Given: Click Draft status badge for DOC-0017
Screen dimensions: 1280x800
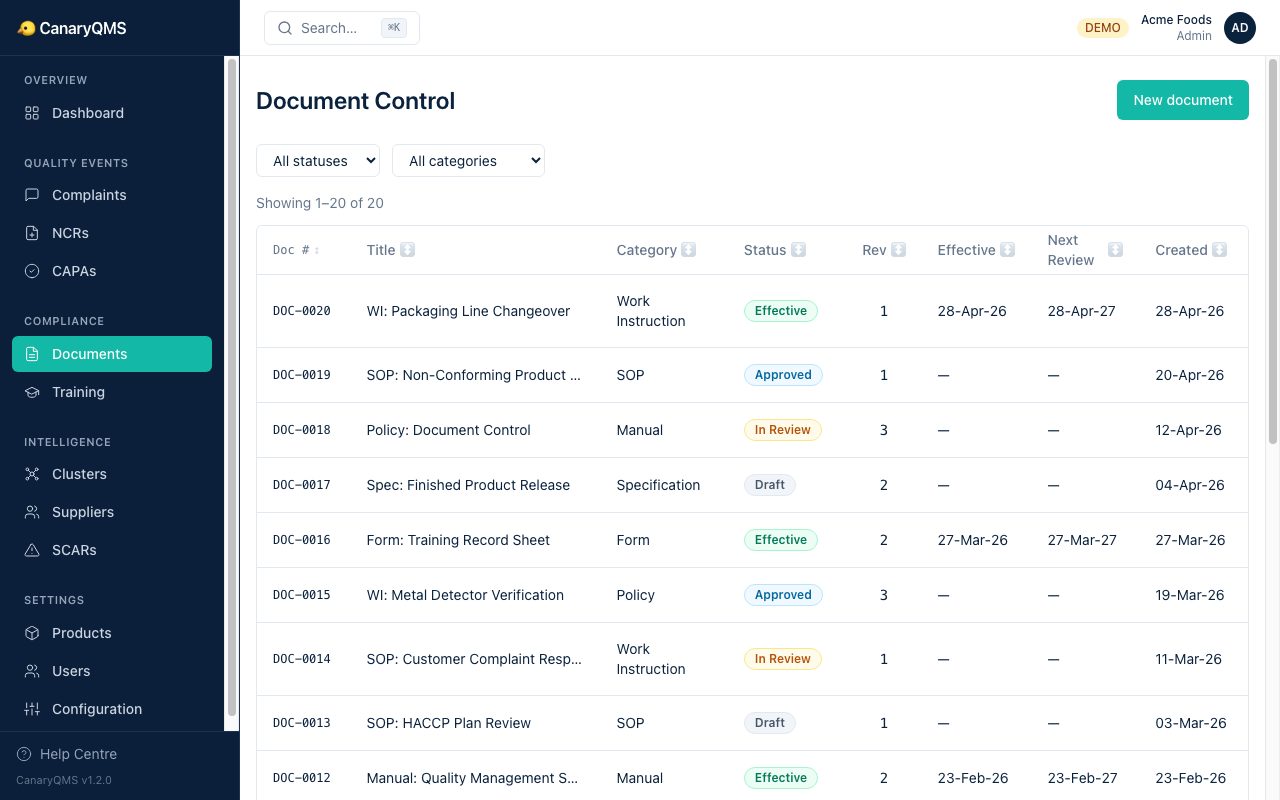Looking at the screenshot, I should click(770, 485).
